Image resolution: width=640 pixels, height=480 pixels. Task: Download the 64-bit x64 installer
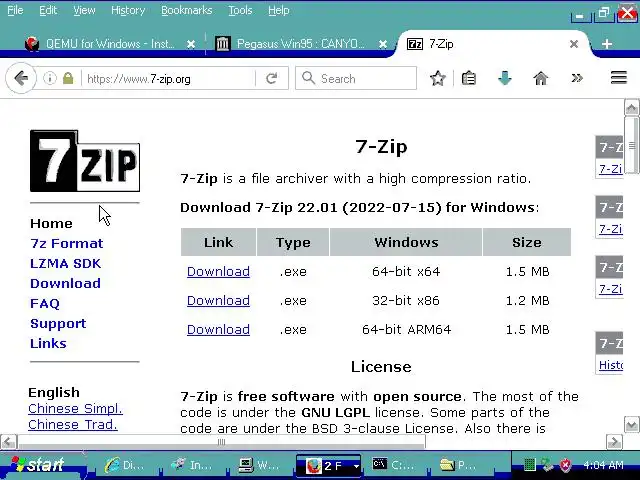pos(218,271)
